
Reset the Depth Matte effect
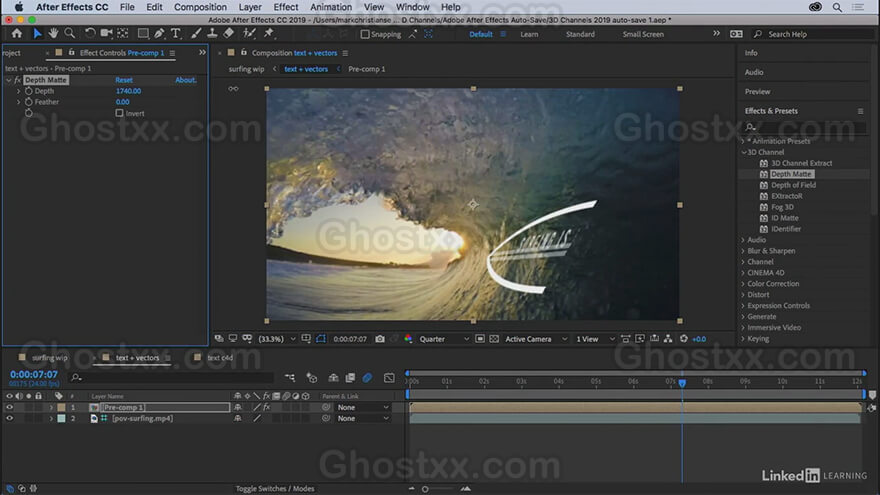[x=124, y=80]
